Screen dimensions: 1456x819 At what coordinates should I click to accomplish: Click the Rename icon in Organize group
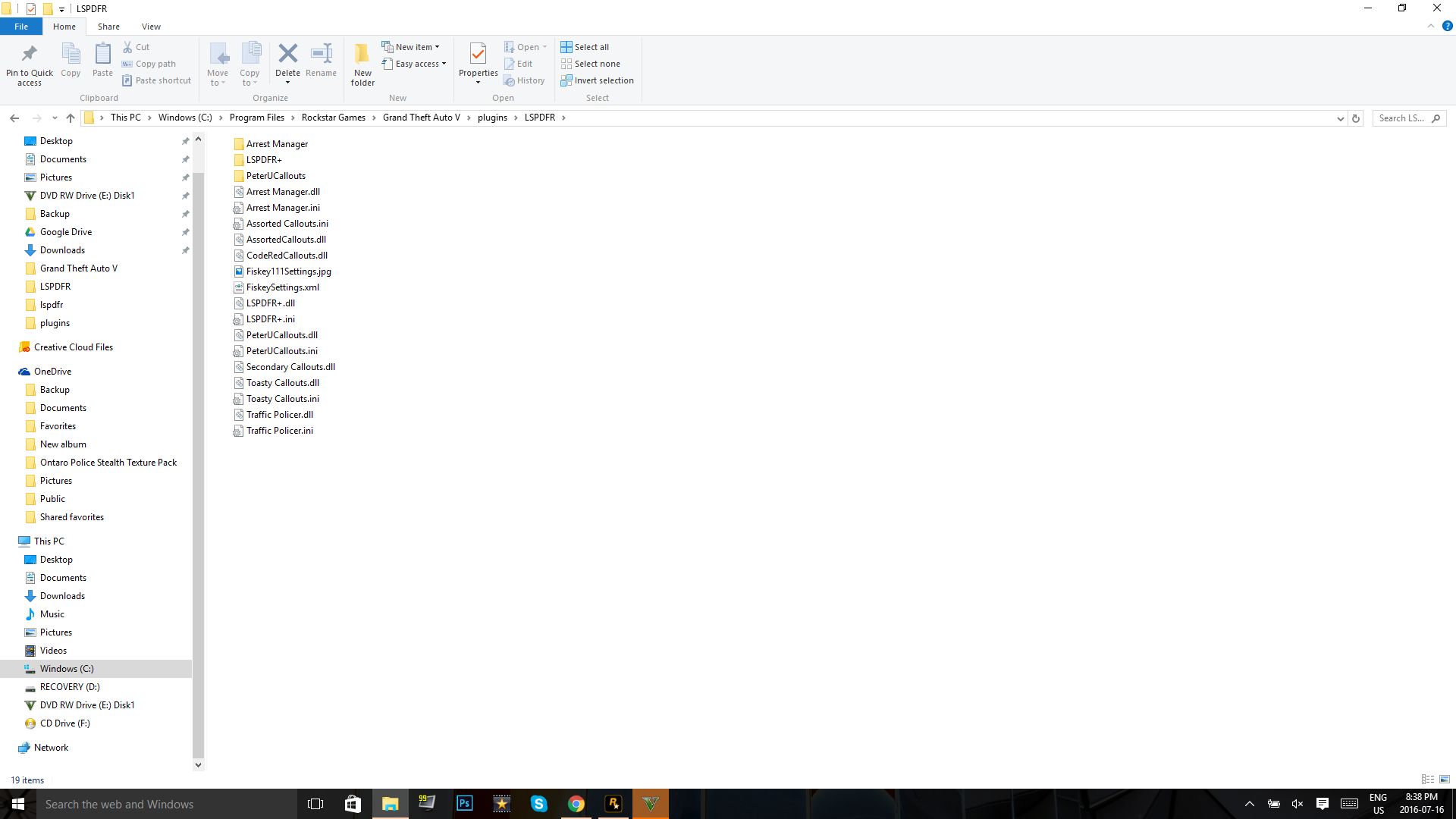point(321,54)
